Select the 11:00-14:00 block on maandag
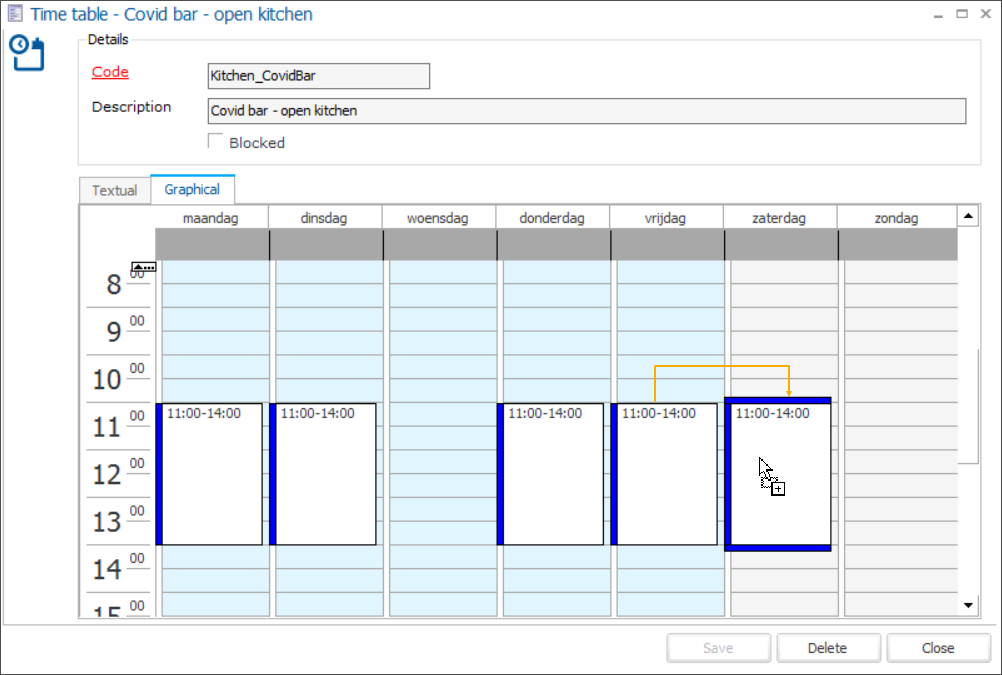The image size is (1002, 675). tap(211, 474)
